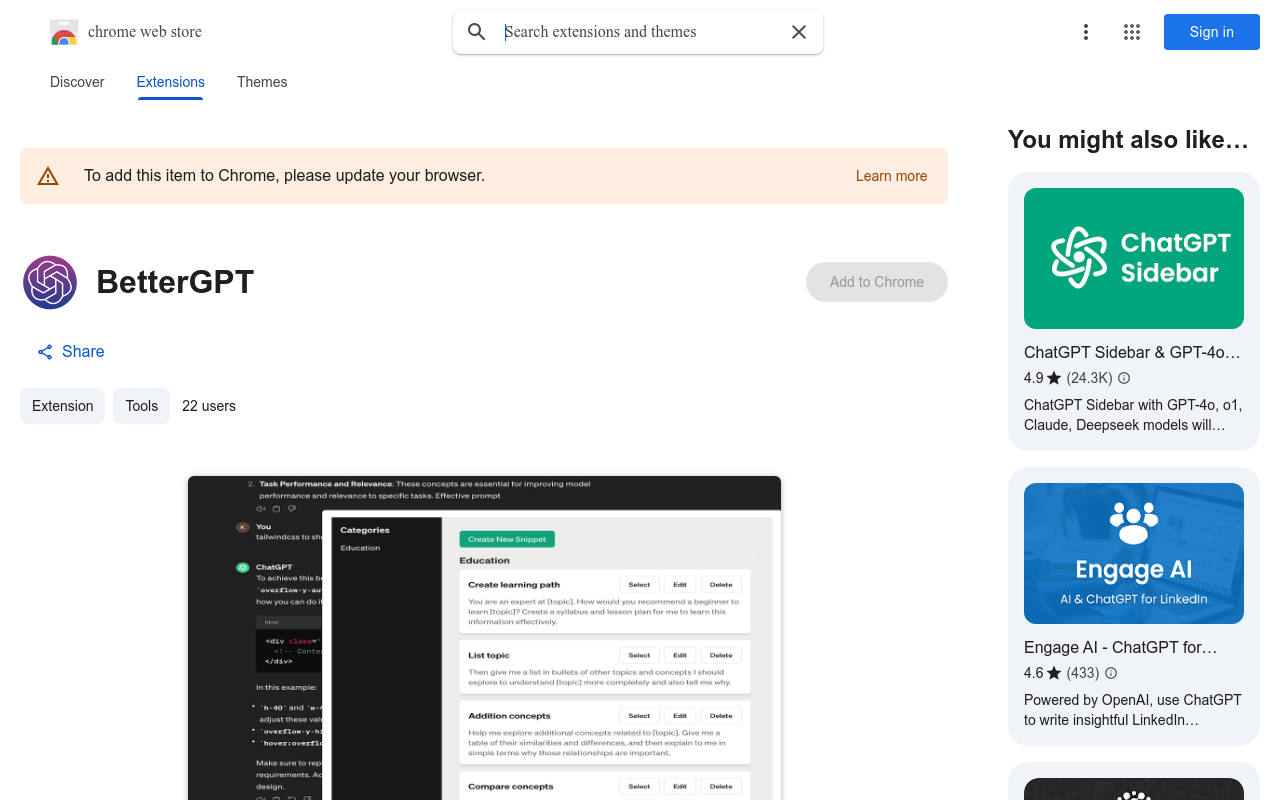Image resolution: width=1280 pixels, height=800 pixels.
Task: Click the chrome web store title text
Action: pyautogui.click(x=145, y=32)
